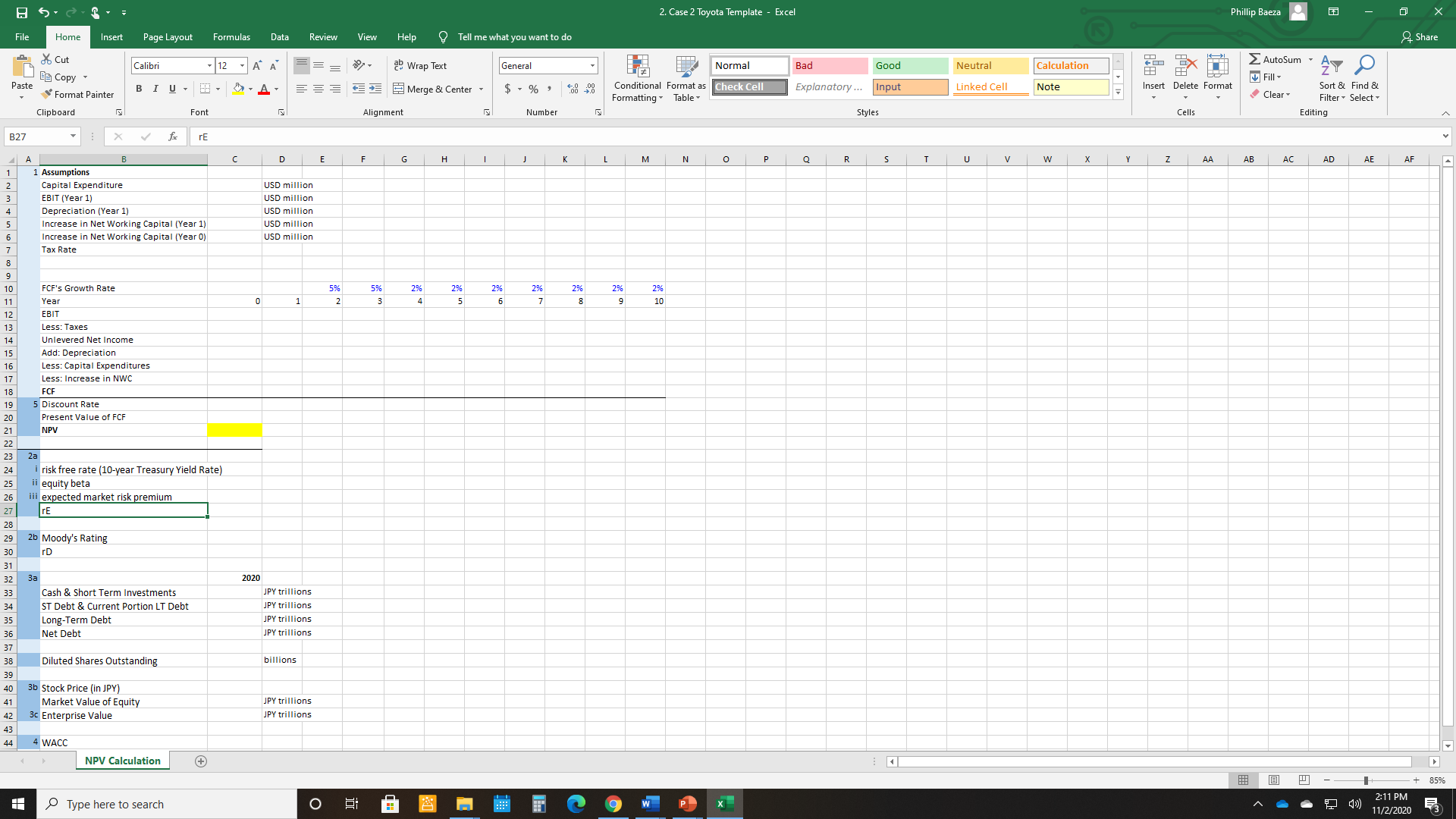Toggle underline on selected cell
Screen dimensions: 1456x819
(x=171, y=89)
